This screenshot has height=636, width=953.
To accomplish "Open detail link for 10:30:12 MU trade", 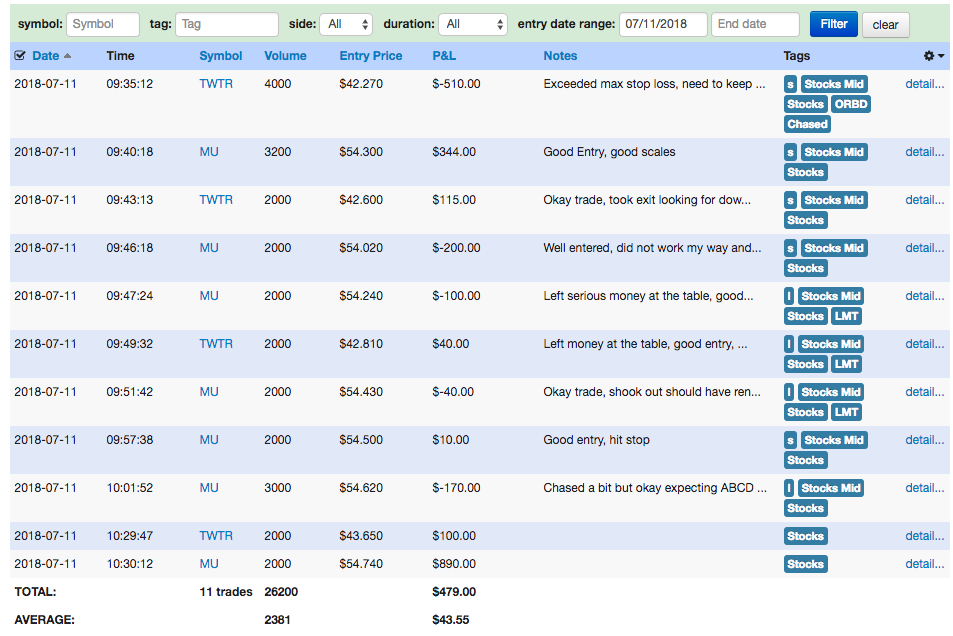I will [x=924, y=564].
